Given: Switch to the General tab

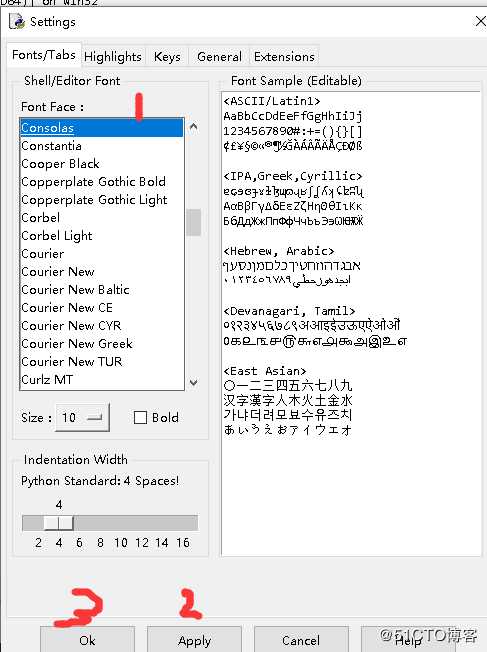Looking at the screenshot, I should pyautogui.click(x=219, y=57).
